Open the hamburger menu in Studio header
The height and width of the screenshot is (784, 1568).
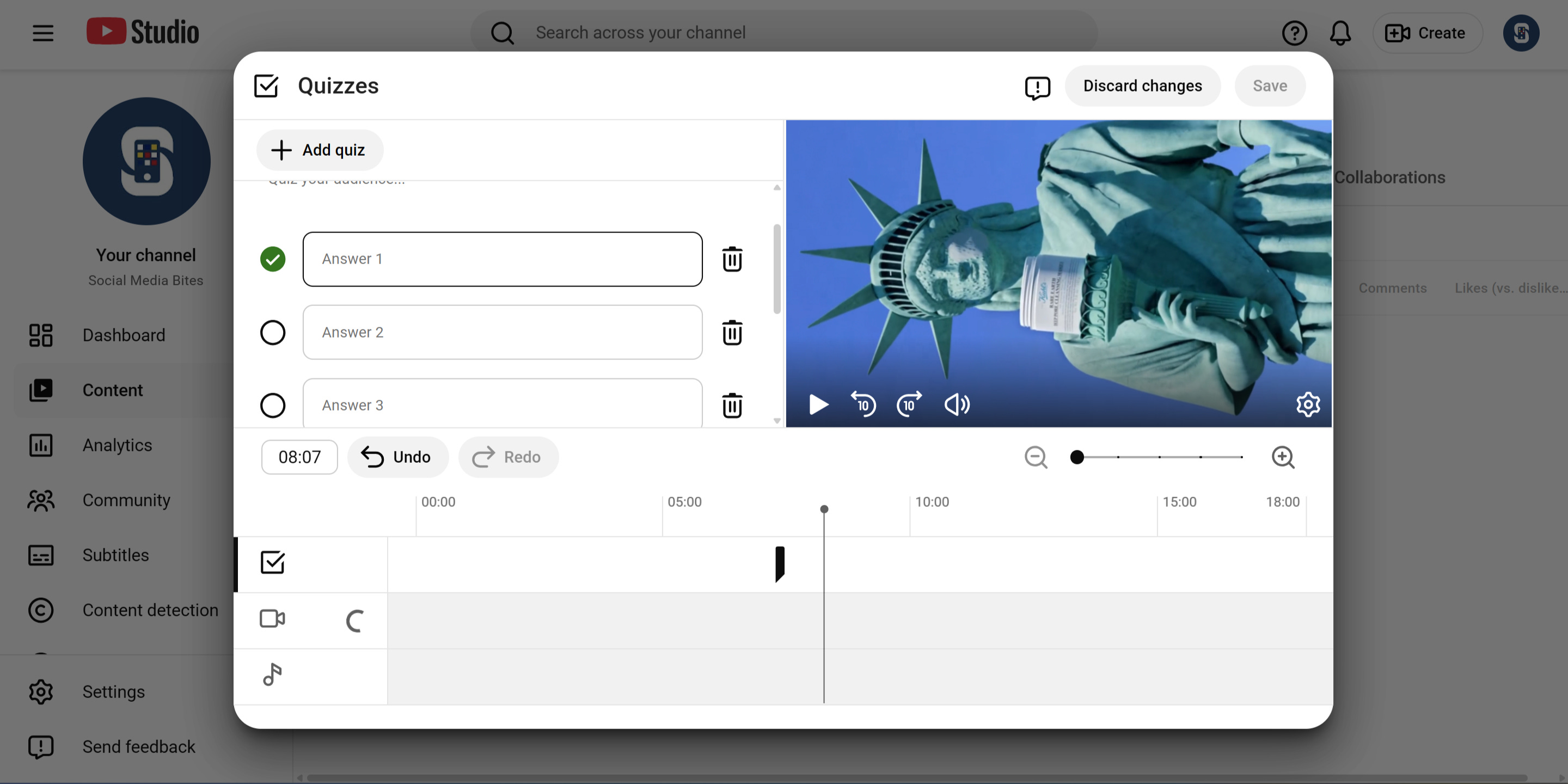point(42,33)
